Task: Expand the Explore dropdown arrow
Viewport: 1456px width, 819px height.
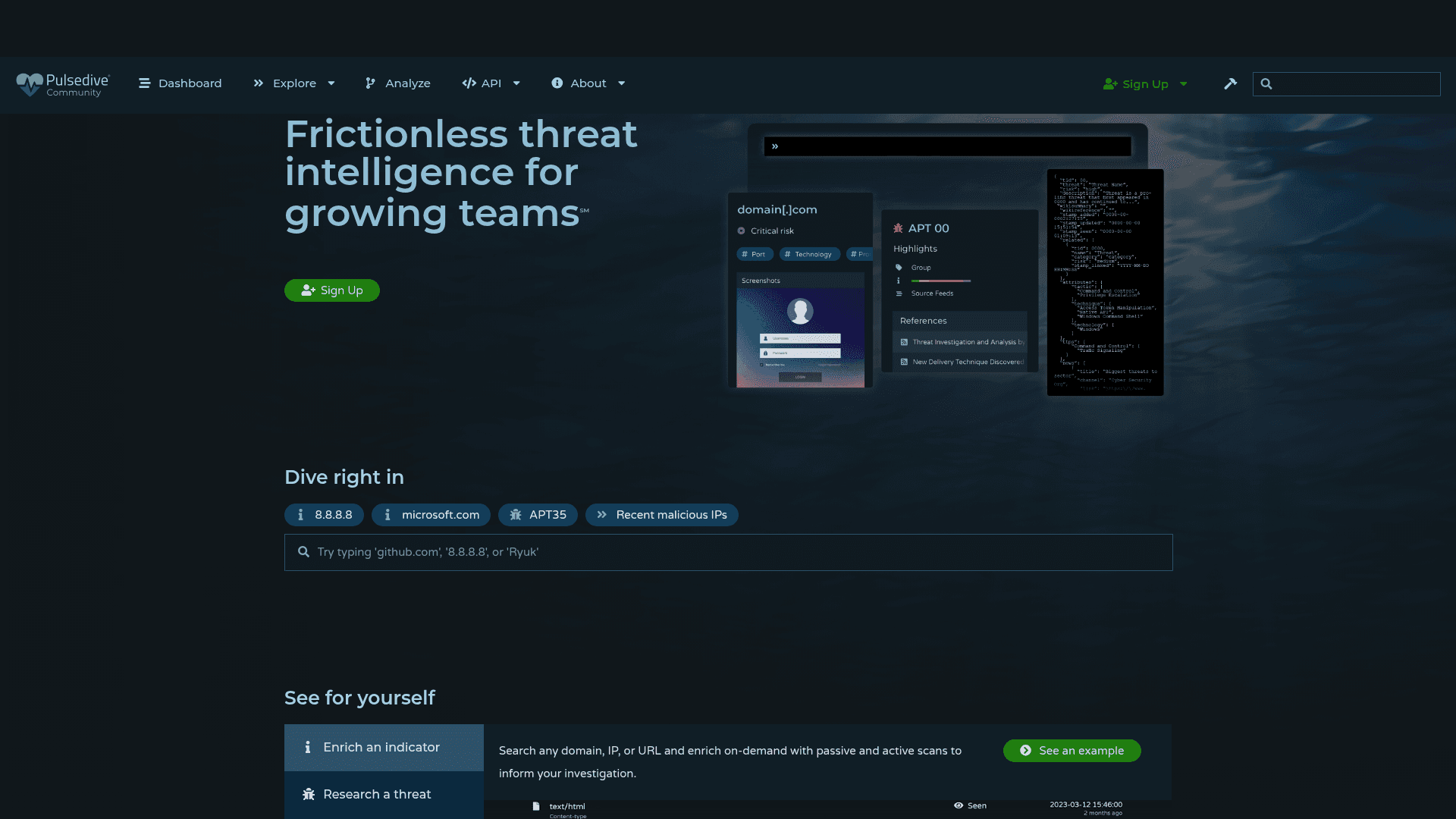Action: coord(331,83)
